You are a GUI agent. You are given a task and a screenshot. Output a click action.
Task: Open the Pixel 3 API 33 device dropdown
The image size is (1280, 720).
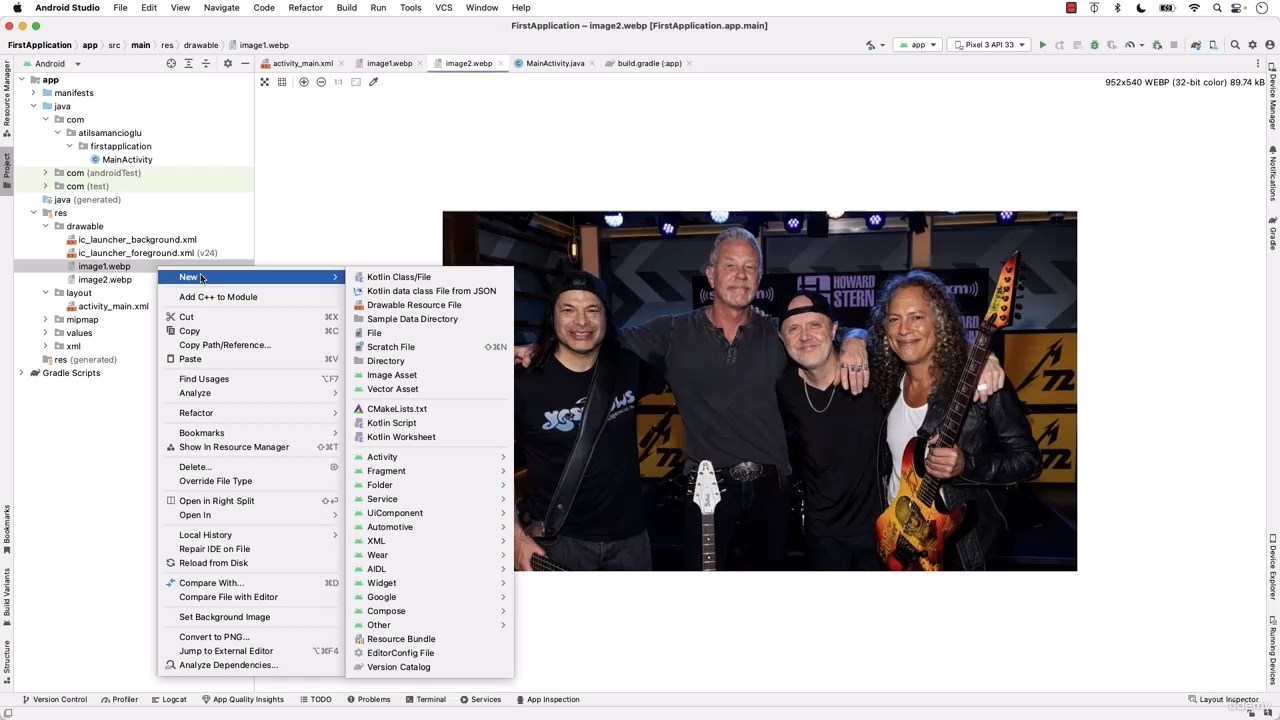click(x=989, y=45)
